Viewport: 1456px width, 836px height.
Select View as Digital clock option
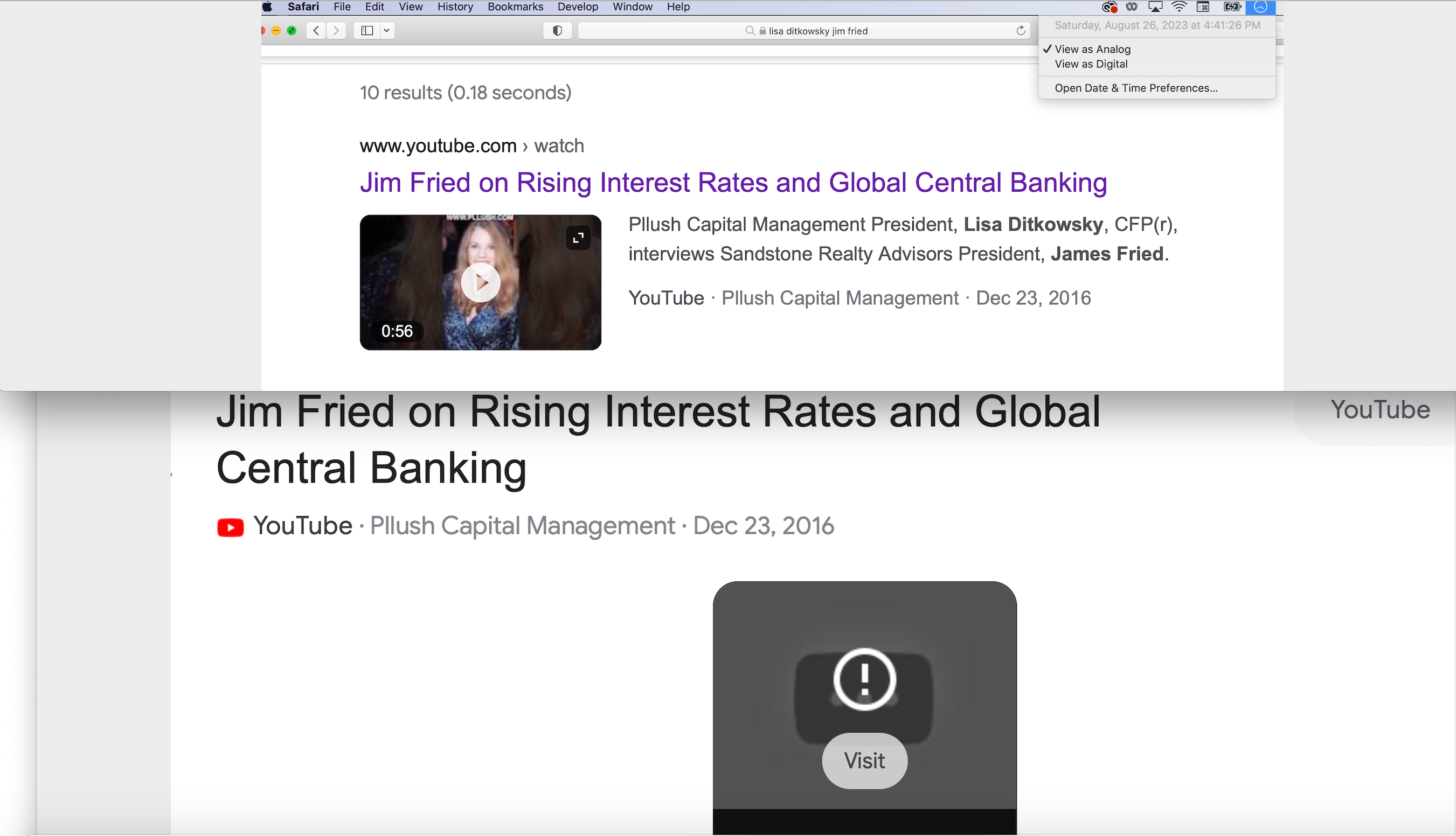pos(1091,64)
